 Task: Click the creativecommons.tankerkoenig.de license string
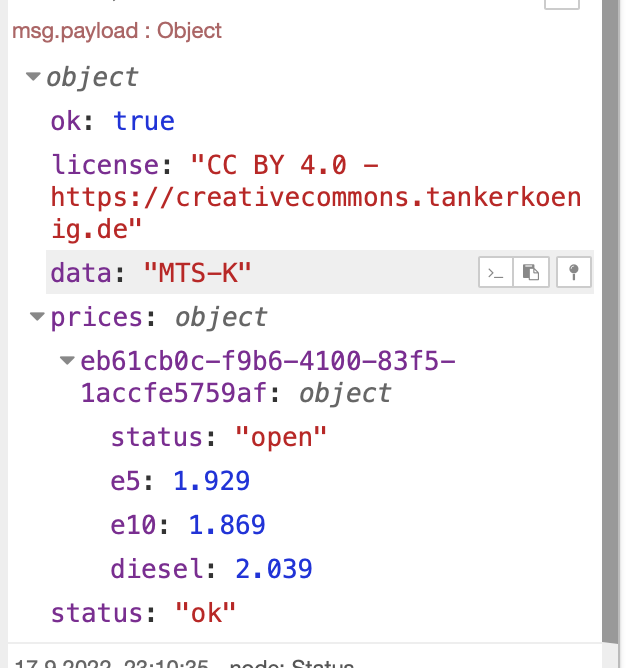click(x=315, y=197)
